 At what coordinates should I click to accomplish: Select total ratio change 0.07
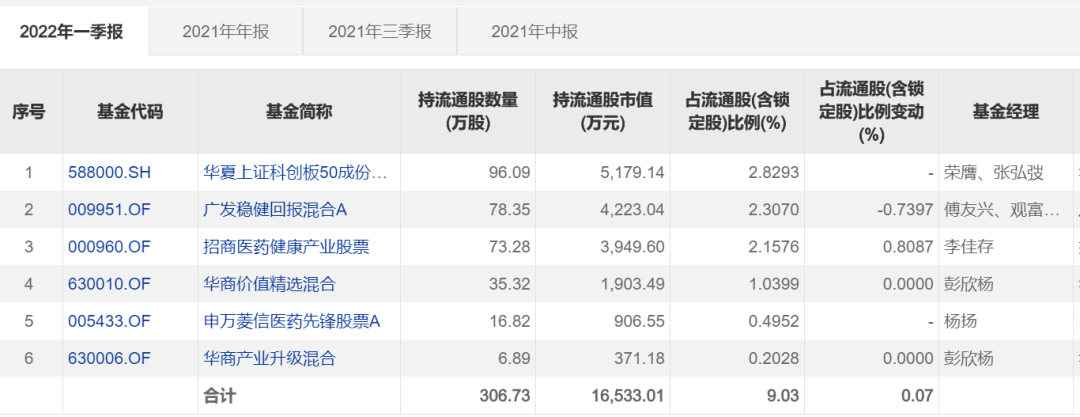point(917,396)
